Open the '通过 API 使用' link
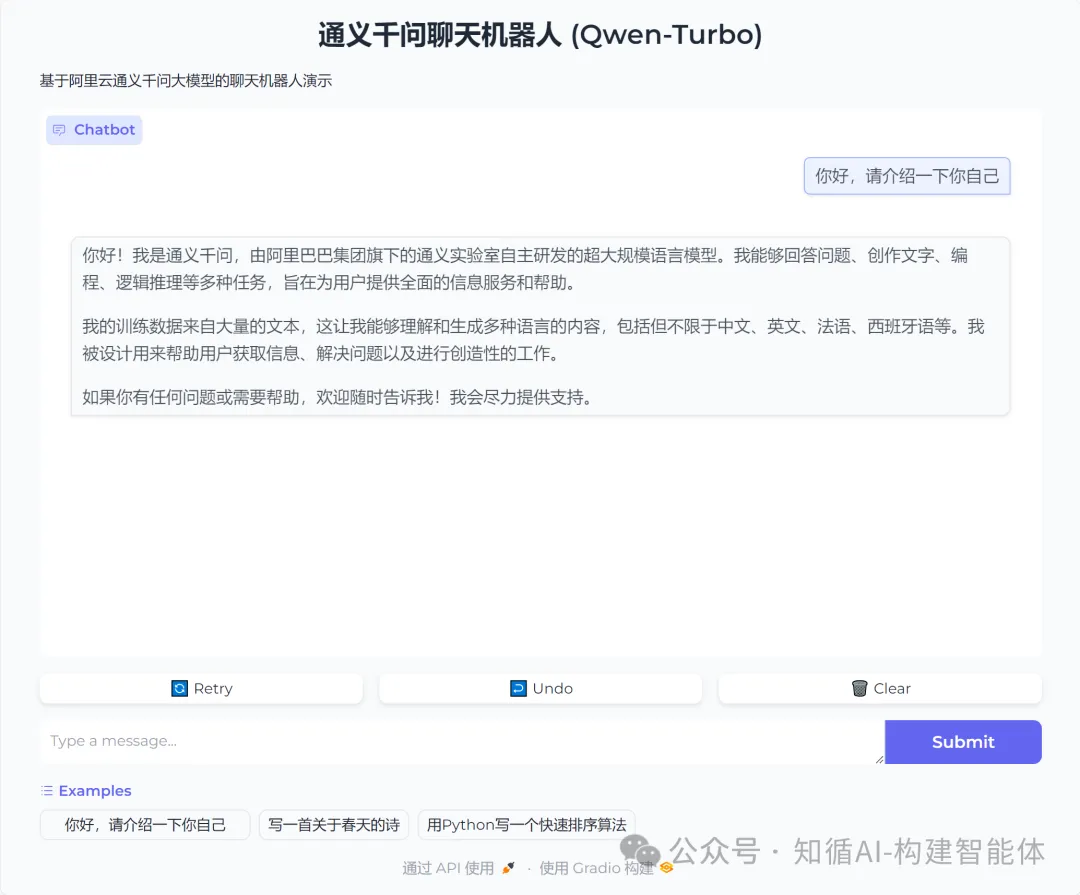1080x895 pixels. [458, 868]
